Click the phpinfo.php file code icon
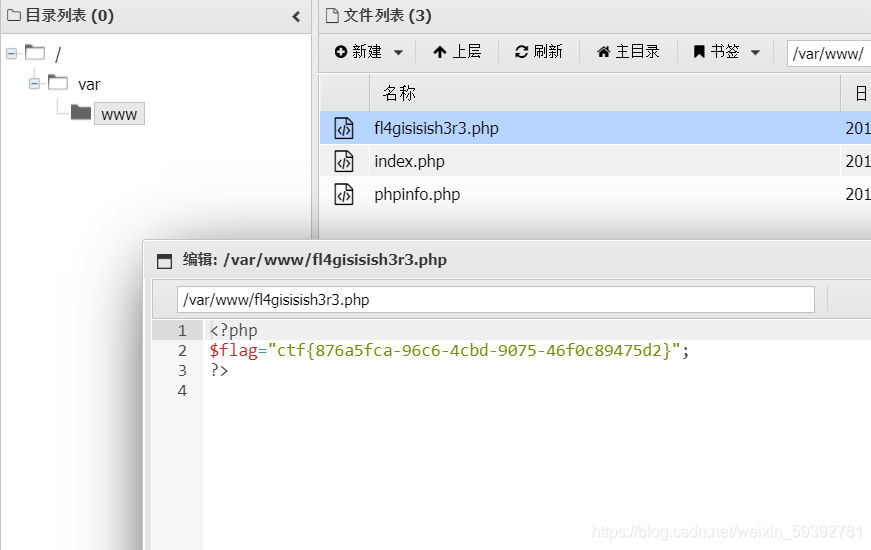Screen dimensions: 871x550 pyautogui.click(x=344, y=194)
